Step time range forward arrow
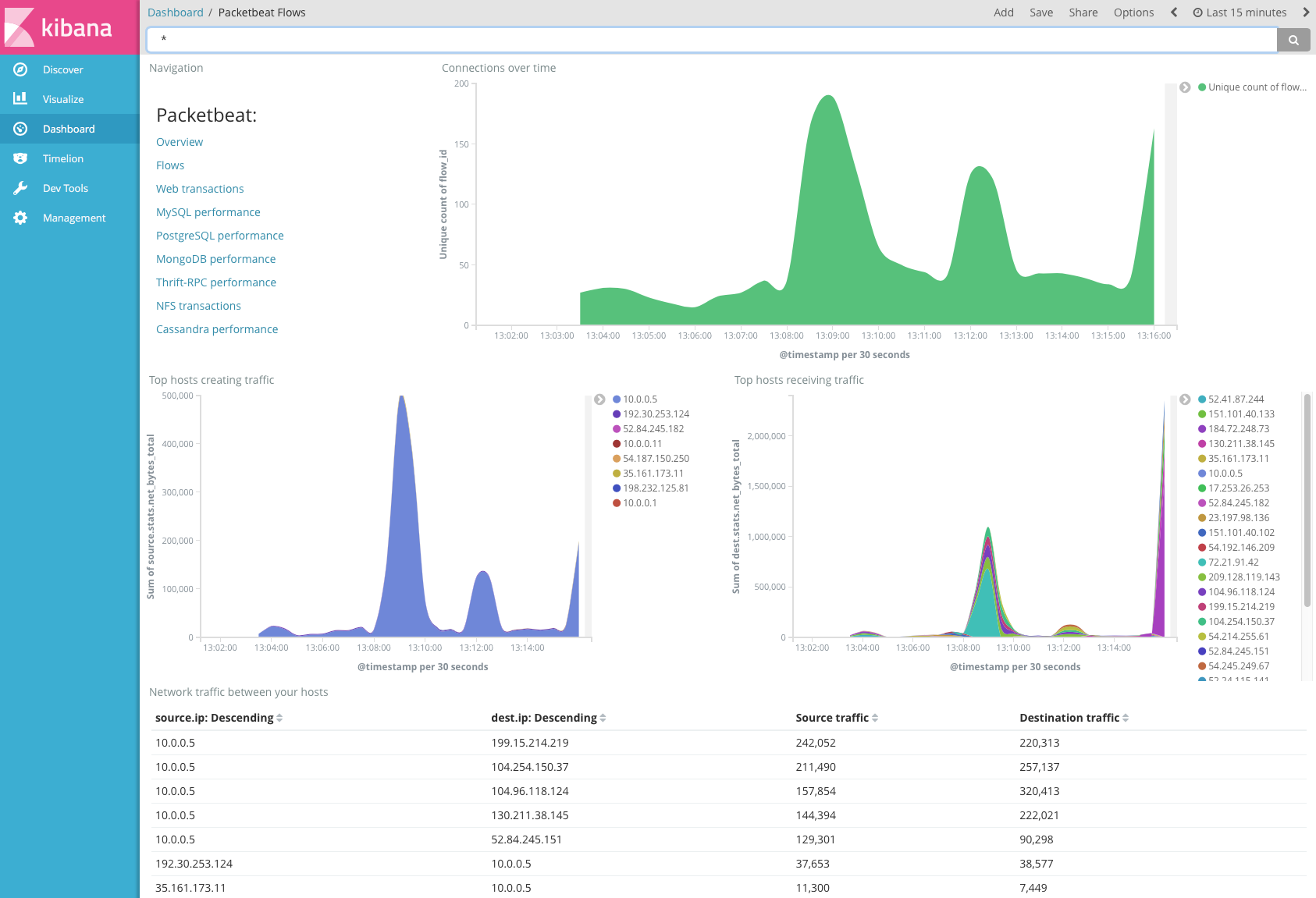Image resolution: width=1316 pixels, height=898 pixels. tap(1306, 12)
